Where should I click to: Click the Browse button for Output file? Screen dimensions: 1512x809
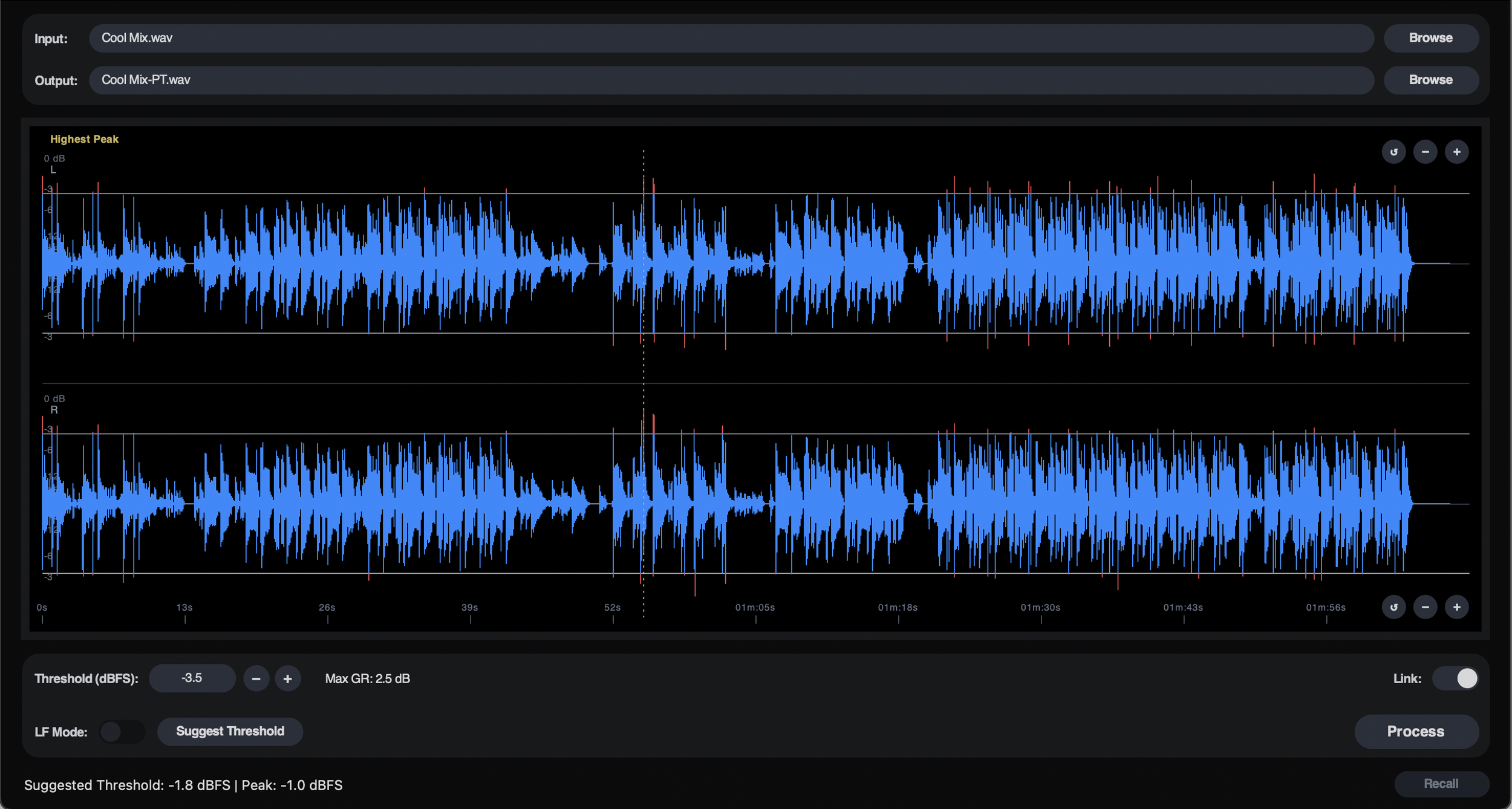(x=1430, y=80)
